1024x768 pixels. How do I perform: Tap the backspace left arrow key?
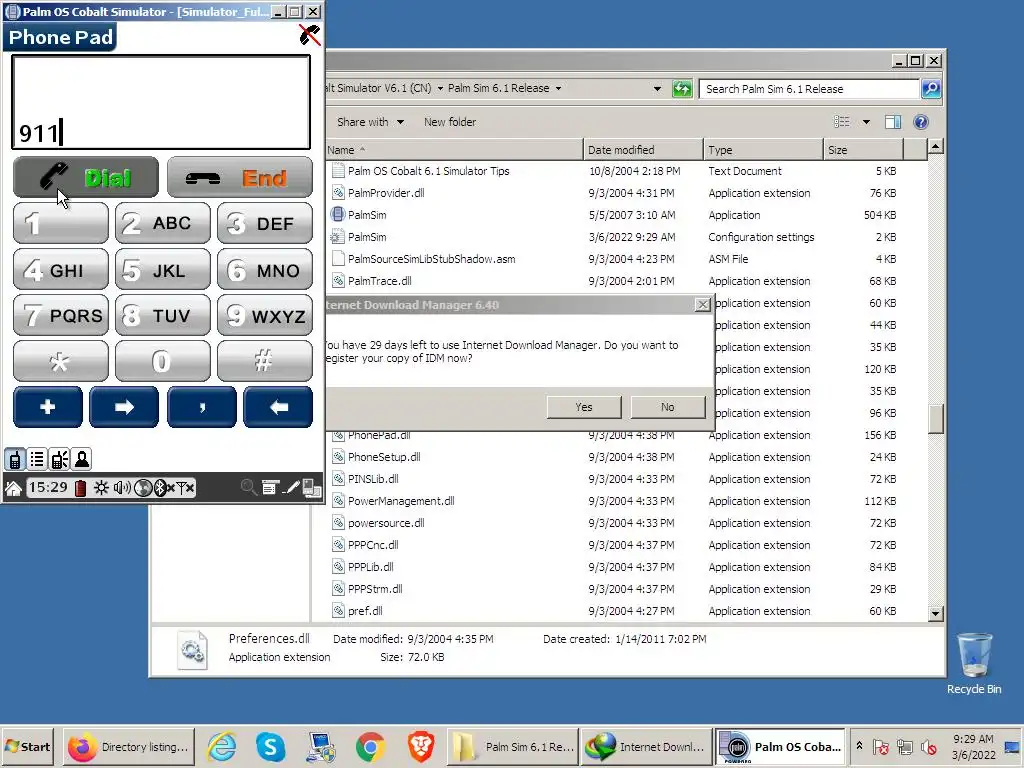(278, 407)
